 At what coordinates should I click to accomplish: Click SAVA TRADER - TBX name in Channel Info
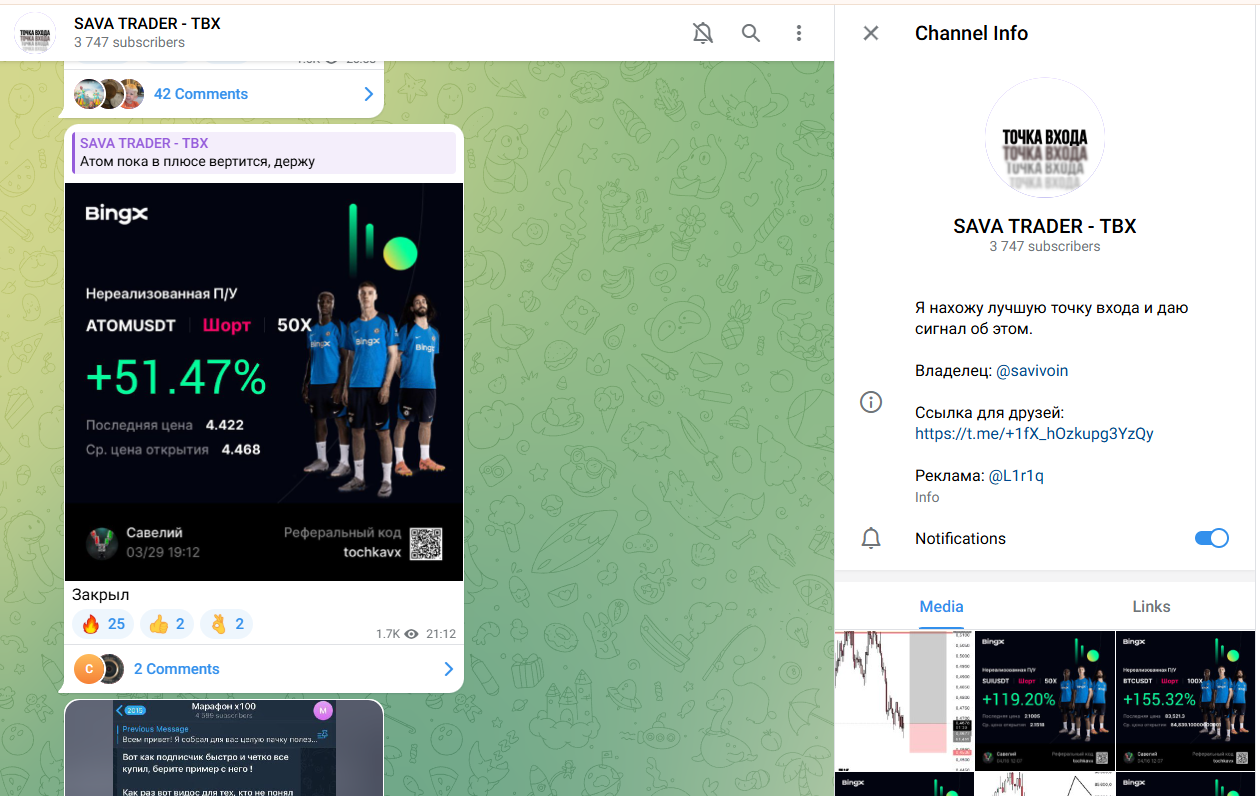(x=1045, y=226)
